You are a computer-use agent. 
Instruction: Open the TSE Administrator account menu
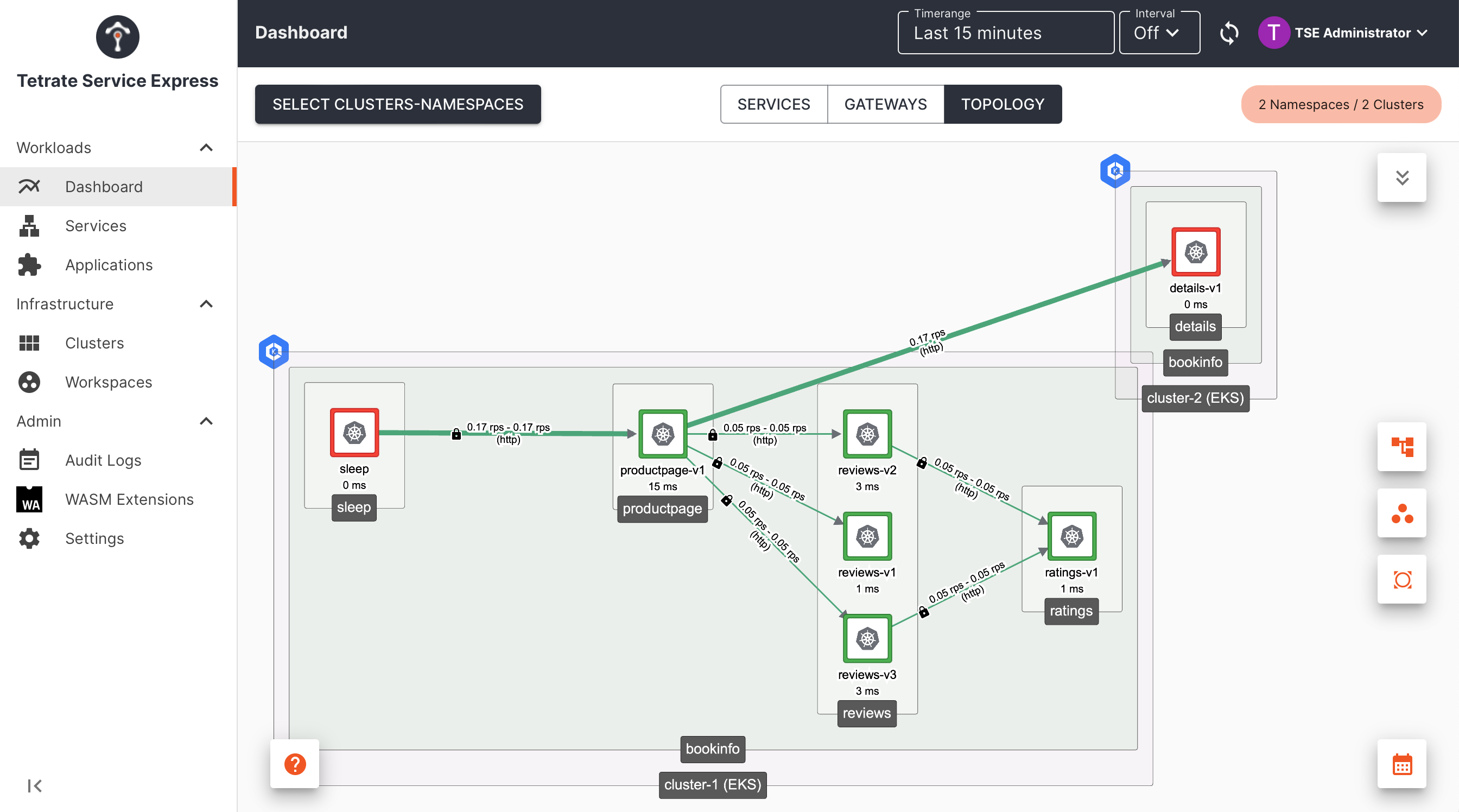(x=1353, y=33)
